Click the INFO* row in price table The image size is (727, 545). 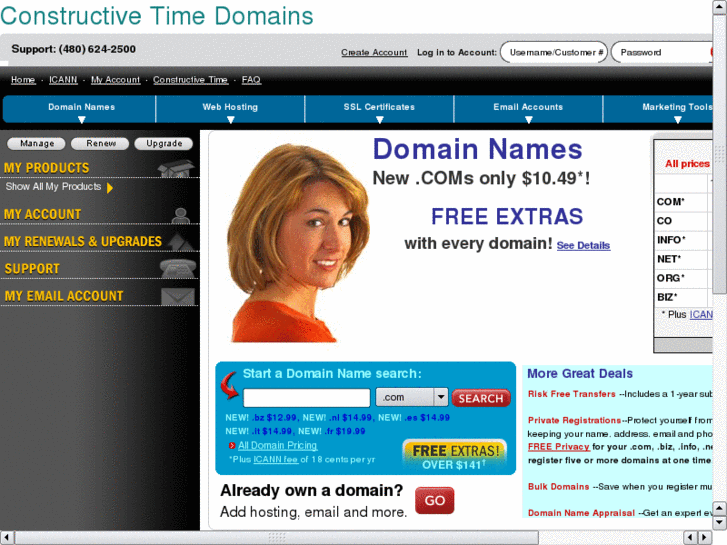coord(683,240)
